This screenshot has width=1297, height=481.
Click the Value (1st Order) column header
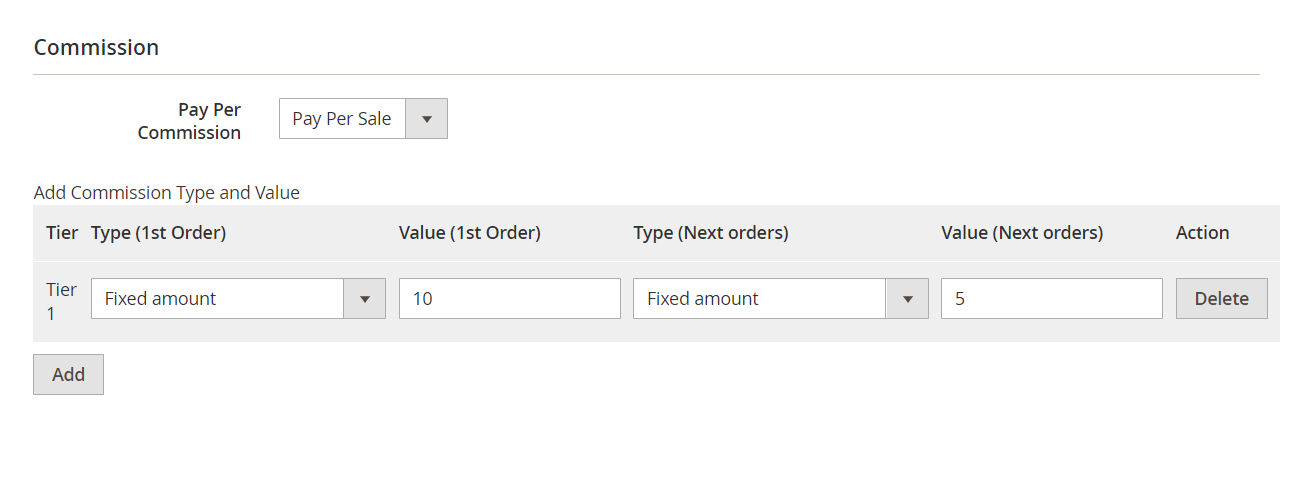pyautogui.click(x=469, y=232)
